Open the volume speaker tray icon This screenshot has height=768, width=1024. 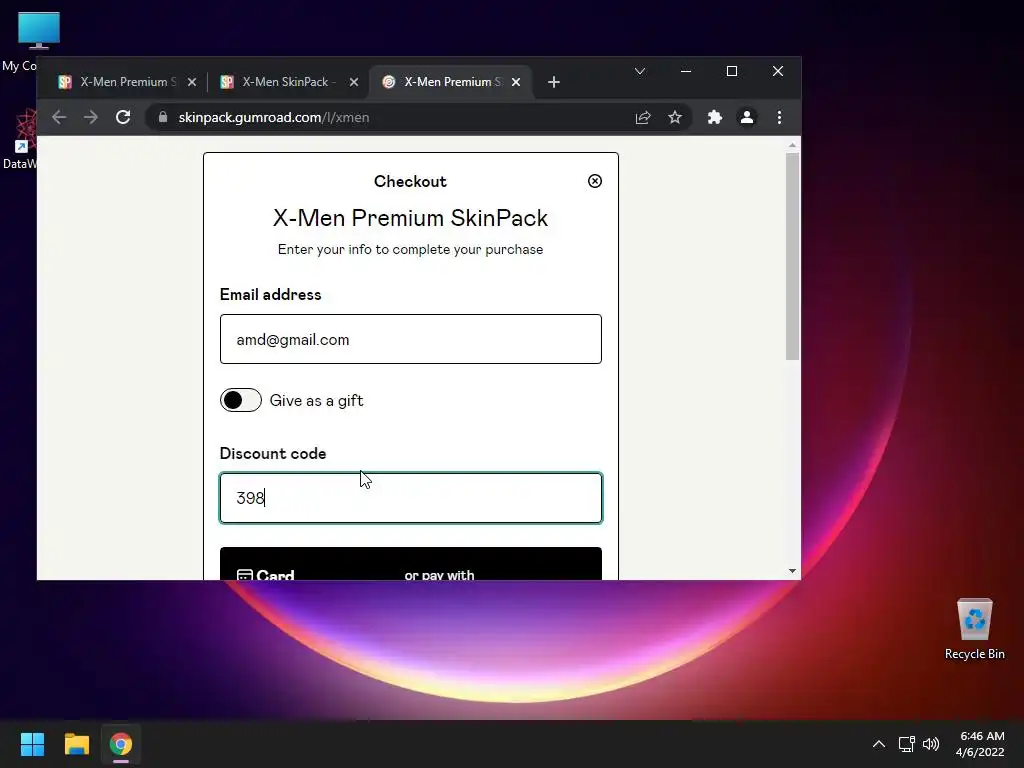coord(931,744)
